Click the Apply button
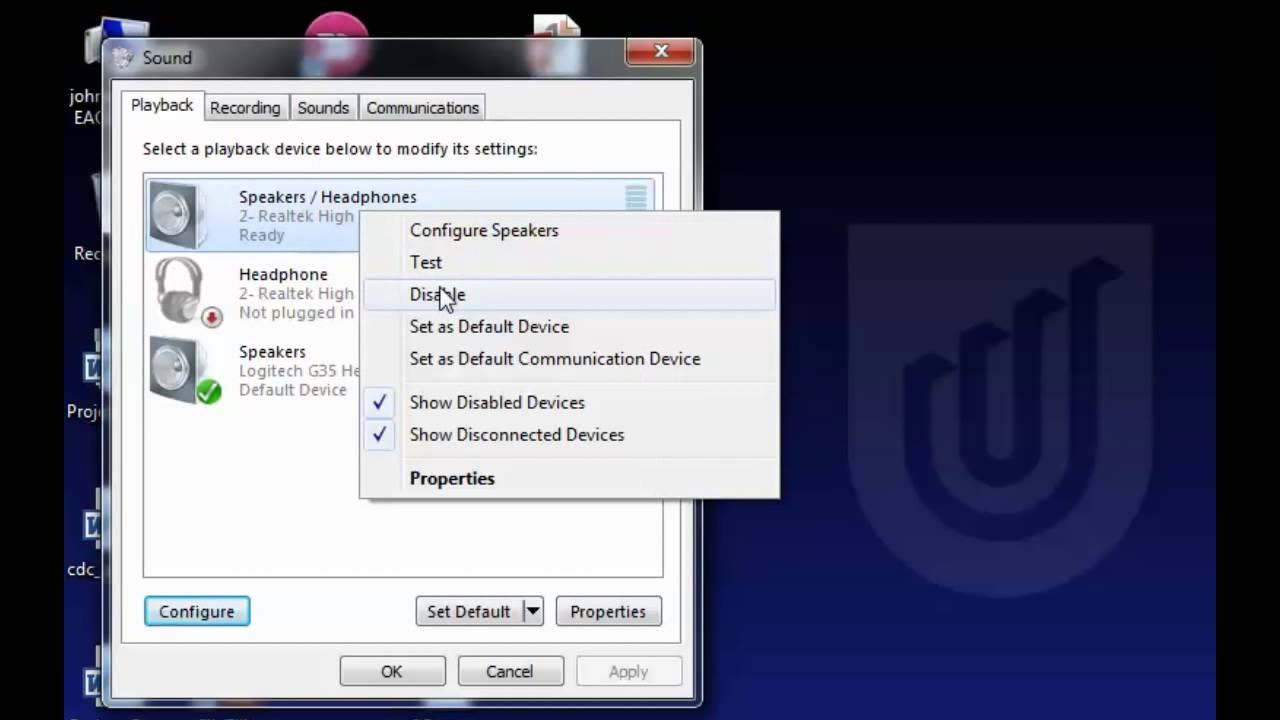The width and height of the screenshot is (1280, 720). 628,671
